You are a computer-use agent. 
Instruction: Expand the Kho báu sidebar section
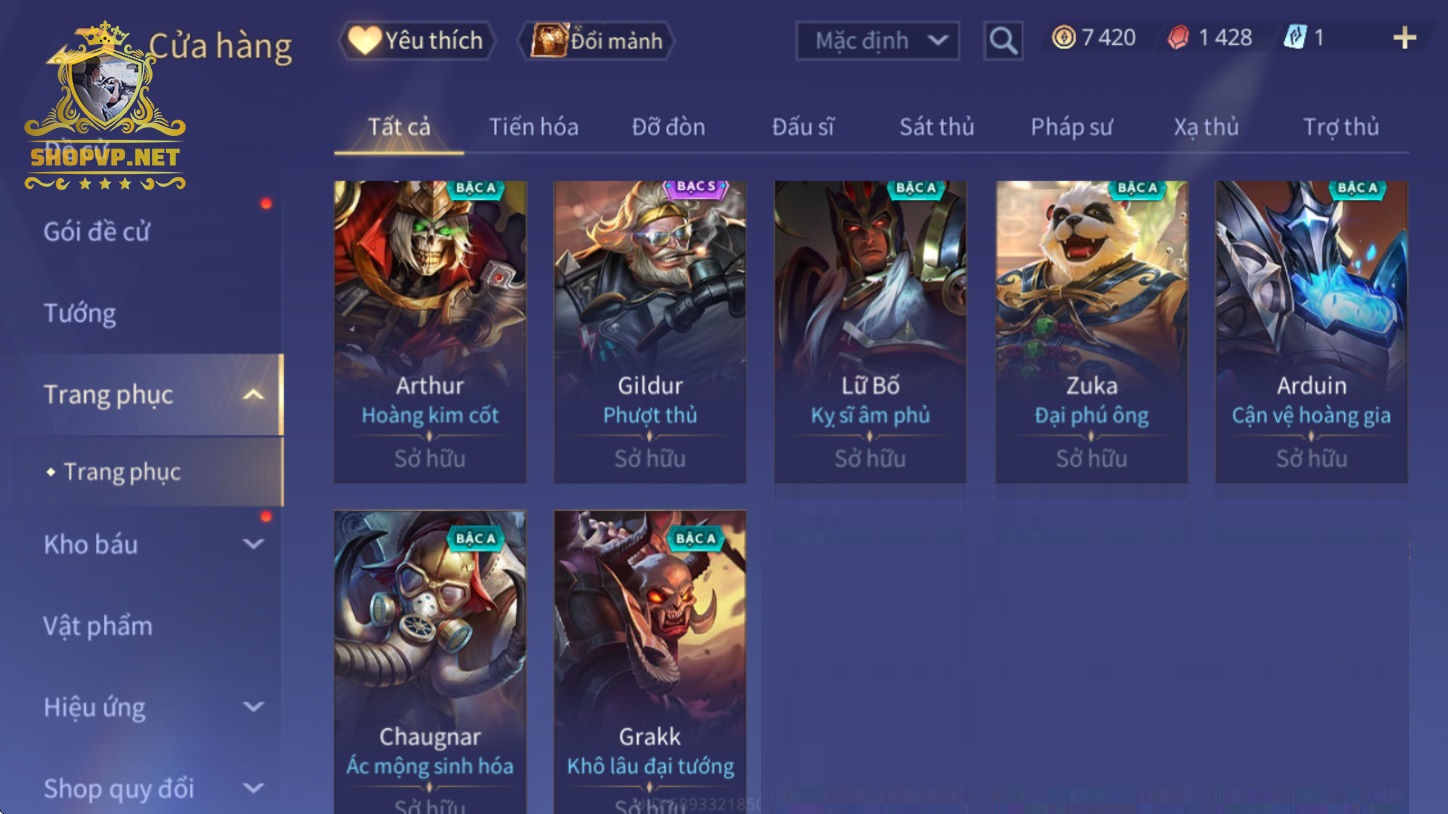point(254,545)
